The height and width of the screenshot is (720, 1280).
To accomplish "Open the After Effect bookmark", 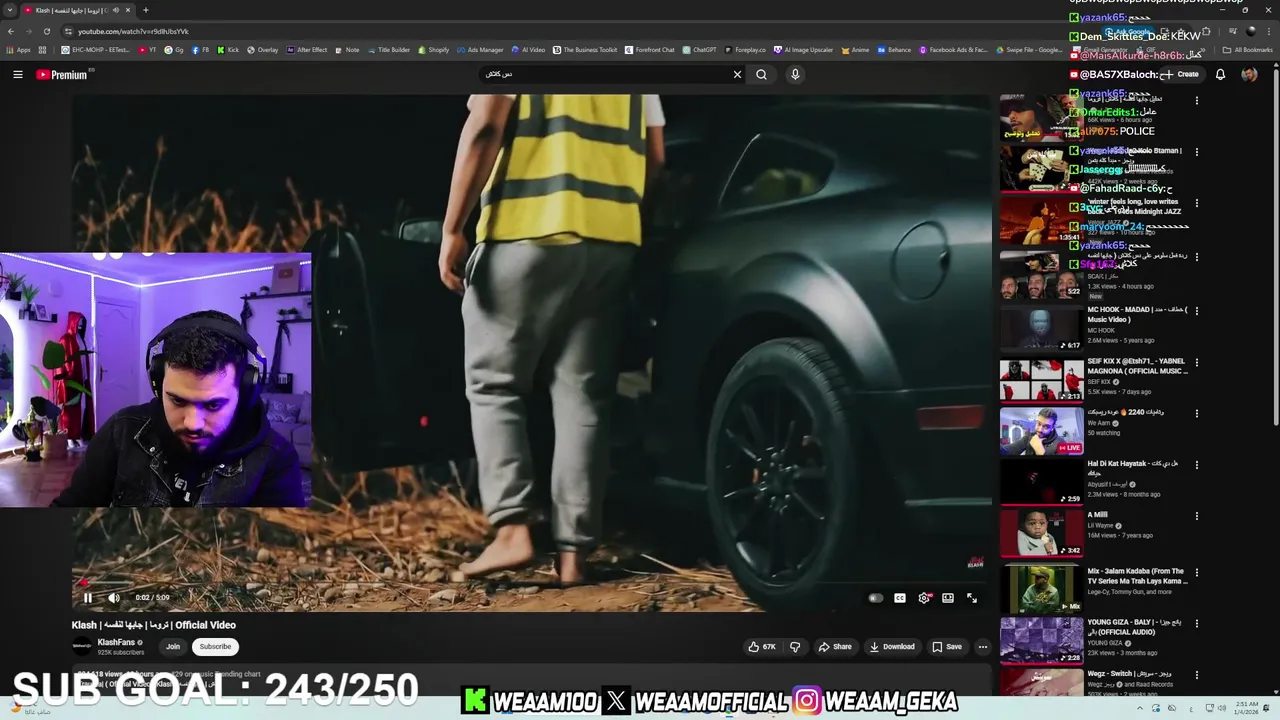I will coord(307,50).
